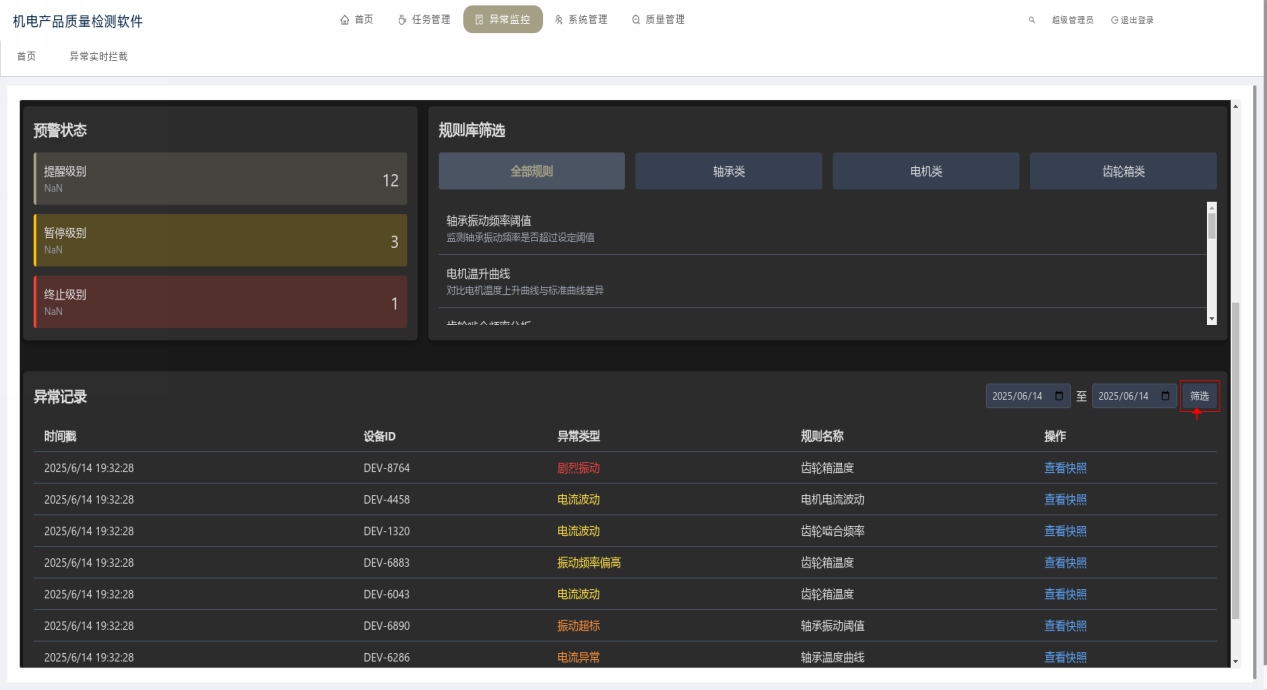Click the 终止级别 alert status card

[220, 302]
